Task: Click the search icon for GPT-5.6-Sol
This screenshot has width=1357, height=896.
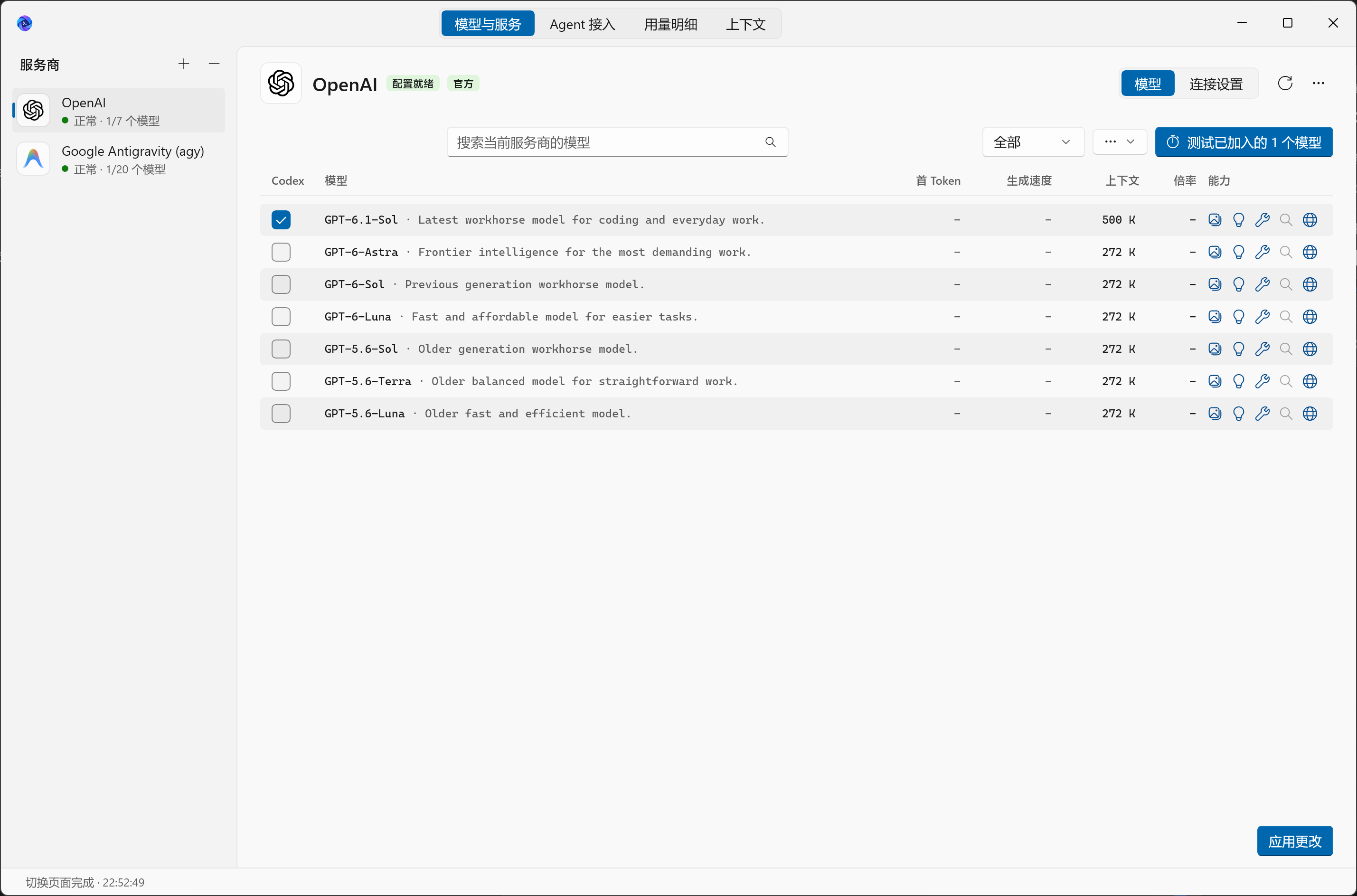Action: (x=1286, y=349)
